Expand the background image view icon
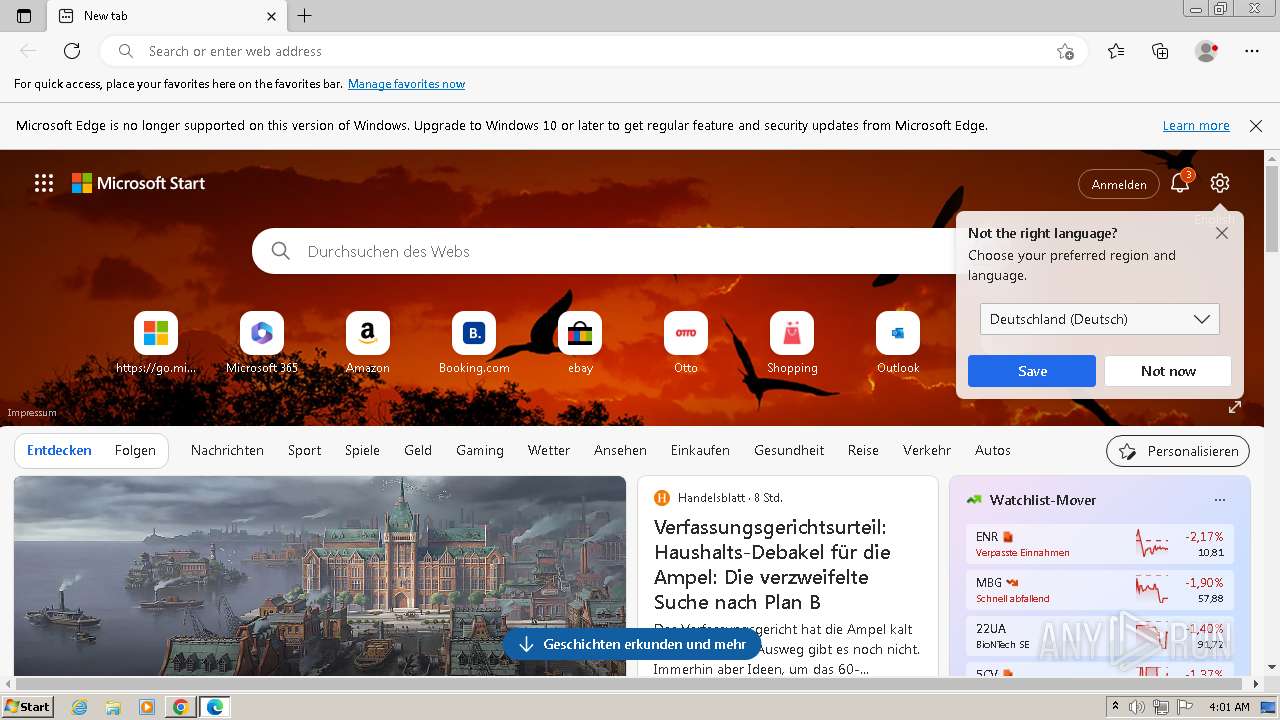Image resolution: width=1280 pixels, height=720 pixels. click(x=1235, y=407)
